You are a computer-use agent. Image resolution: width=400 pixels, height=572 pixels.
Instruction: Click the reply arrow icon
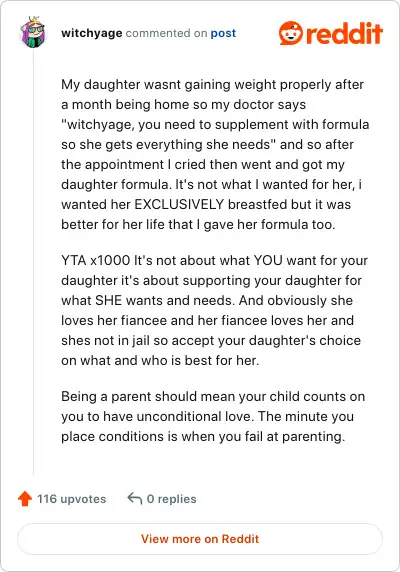(x=135, y=498)
